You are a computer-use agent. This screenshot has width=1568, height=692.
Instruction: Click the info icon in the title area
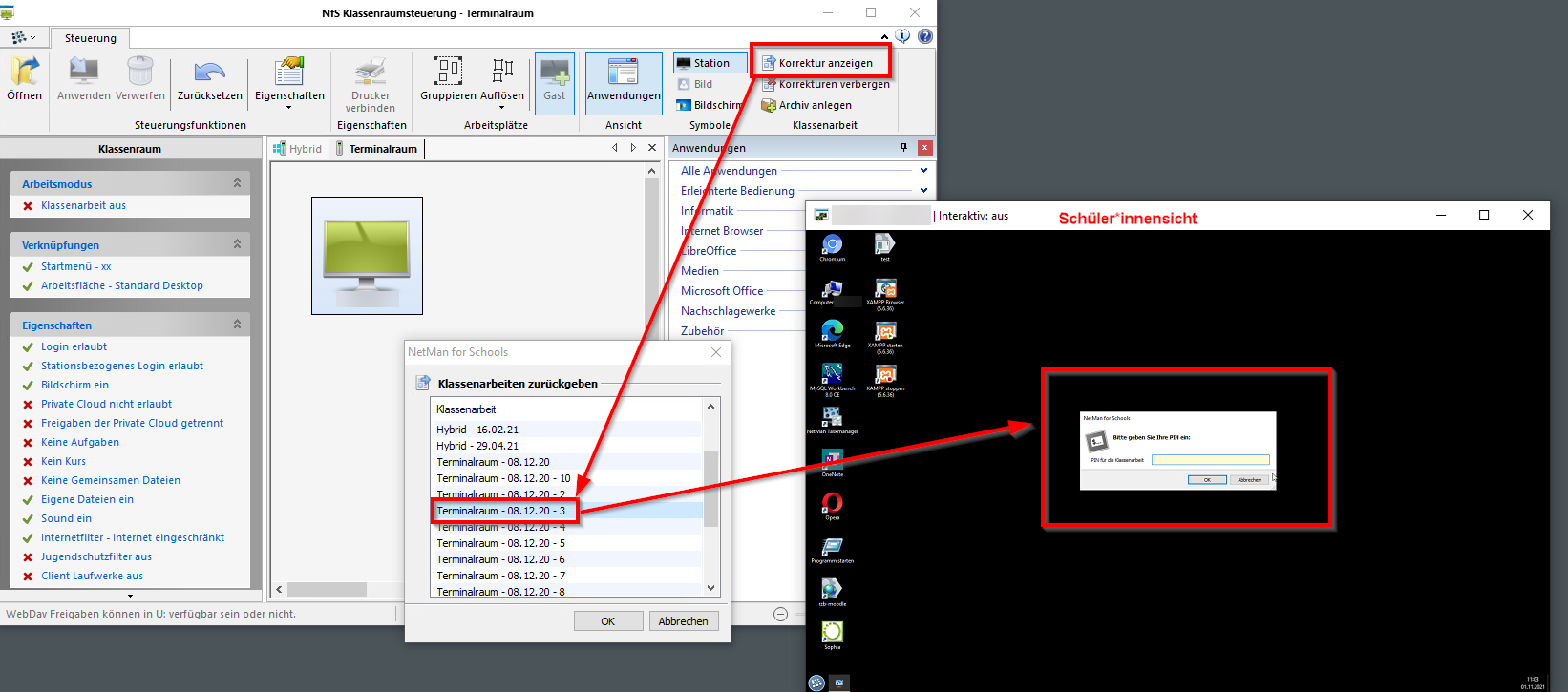(903, 36)
